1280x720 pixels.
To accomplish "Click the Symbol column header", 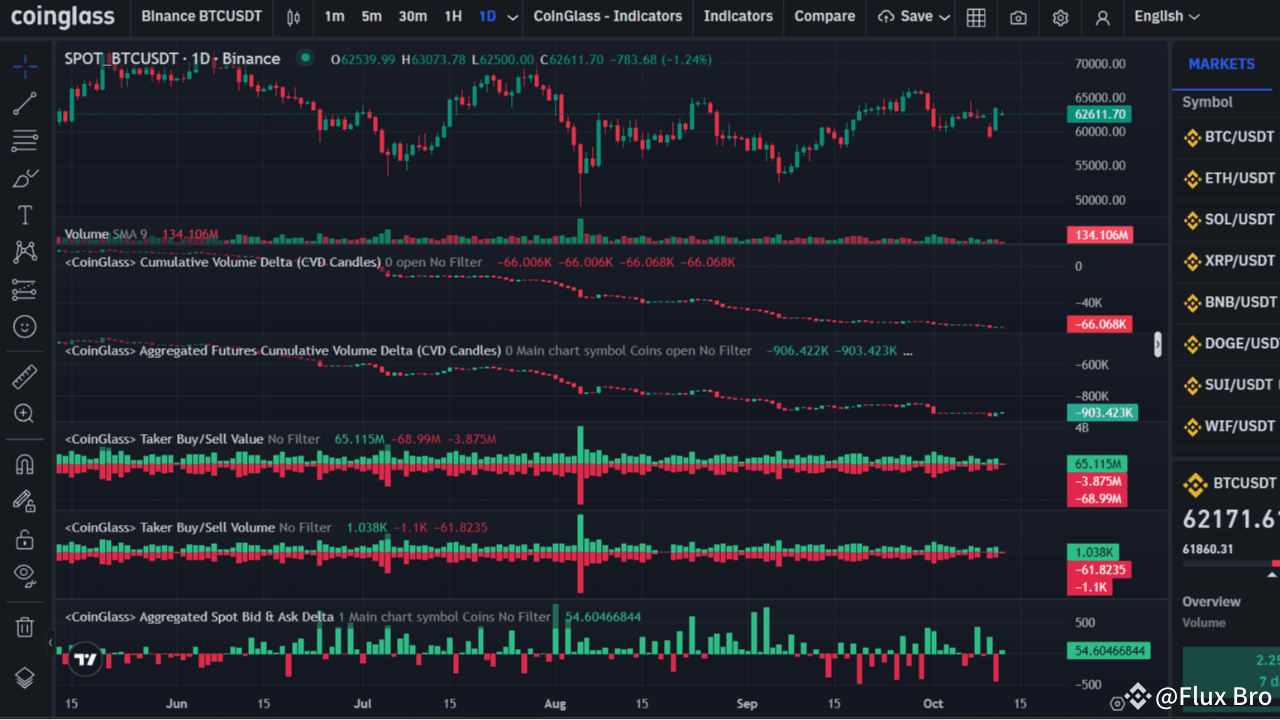I will click(x=1207, y=102).
